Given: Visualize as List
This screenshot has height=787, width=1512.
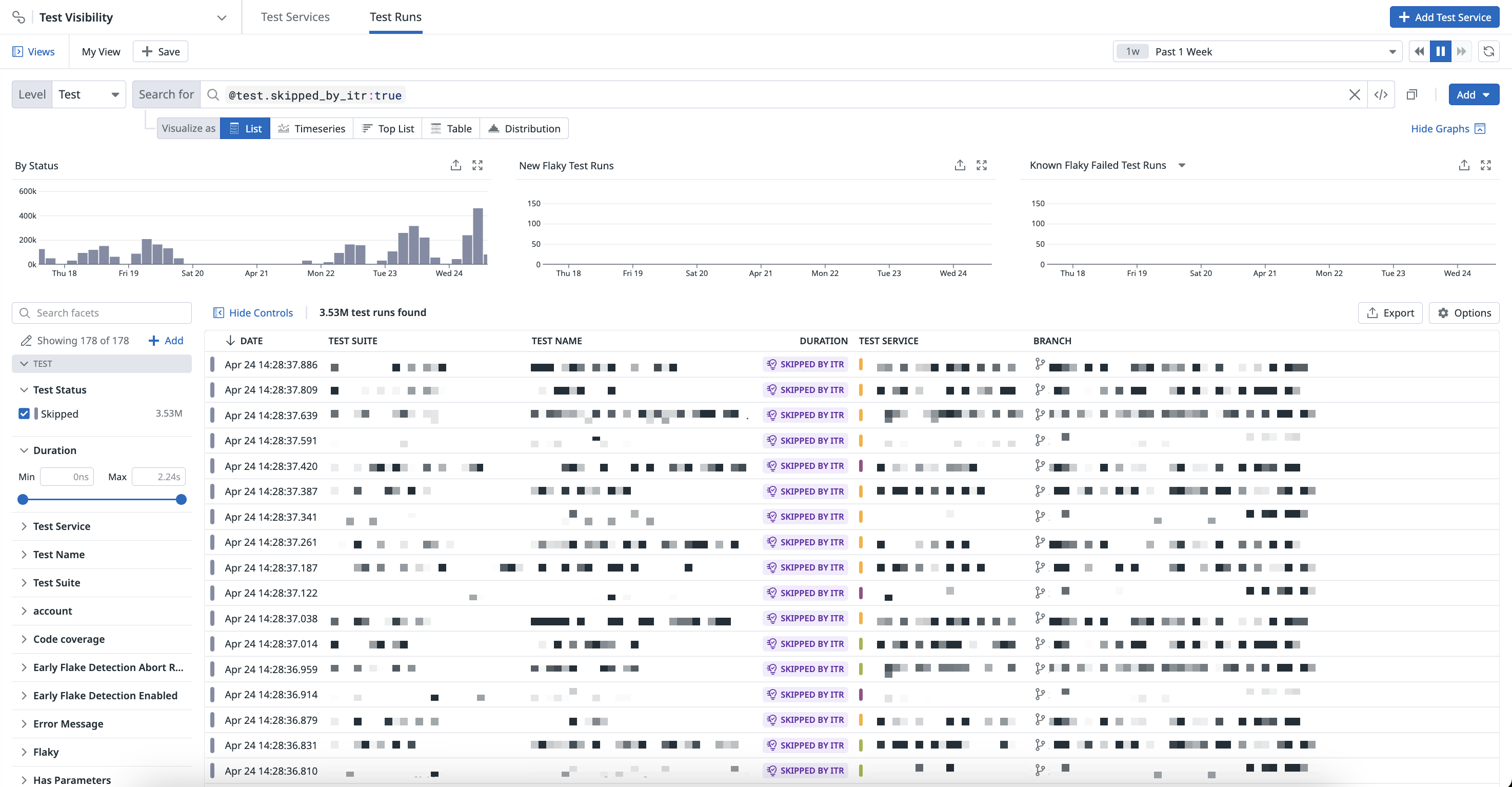Looking at the screenshot, I should tap(245, 129).
